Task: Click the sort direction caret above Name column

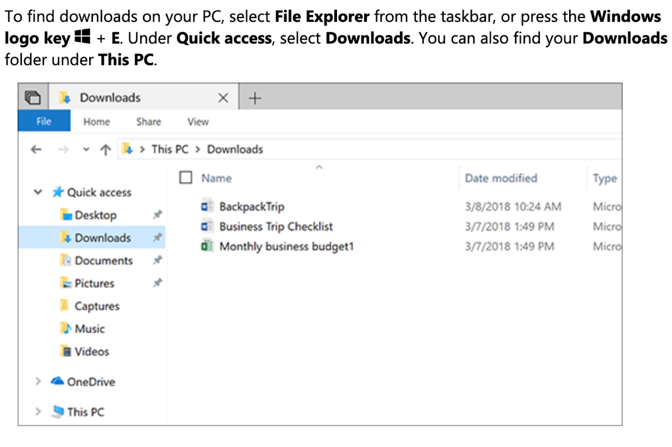Action: coord(319,167)
